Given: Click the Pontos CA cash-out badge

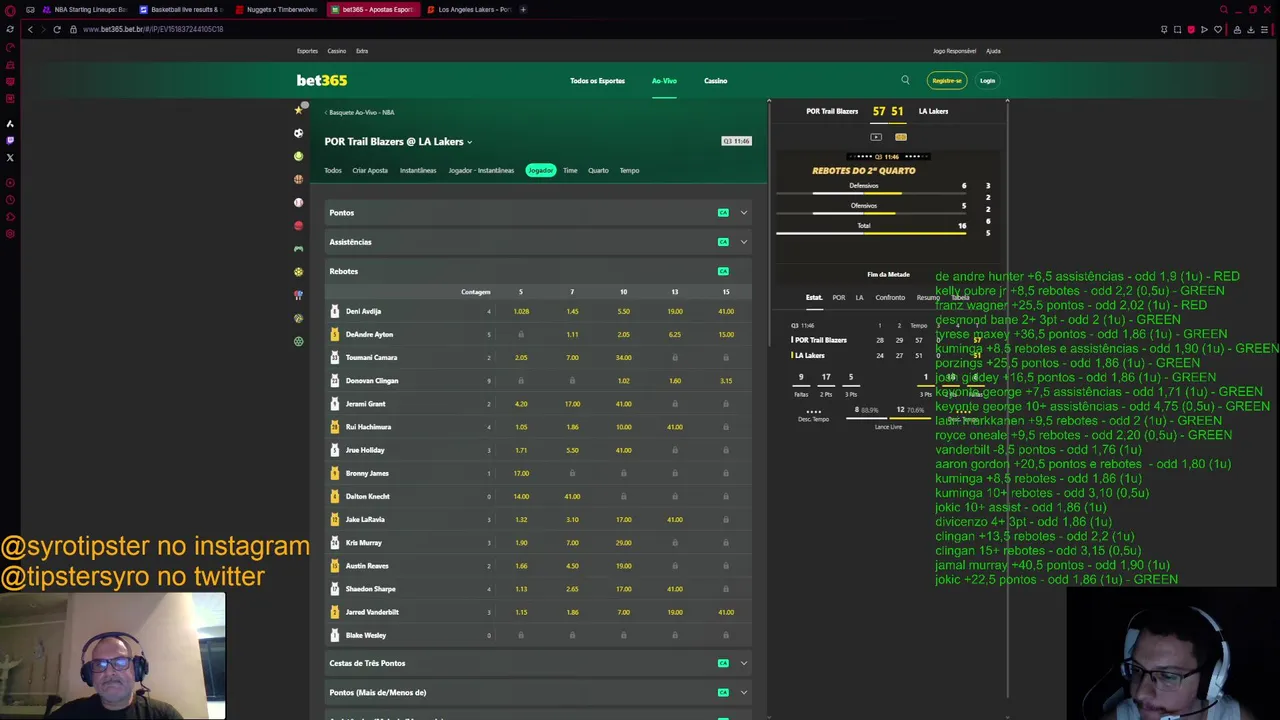Looking at the screenshot, I should 723,213.
